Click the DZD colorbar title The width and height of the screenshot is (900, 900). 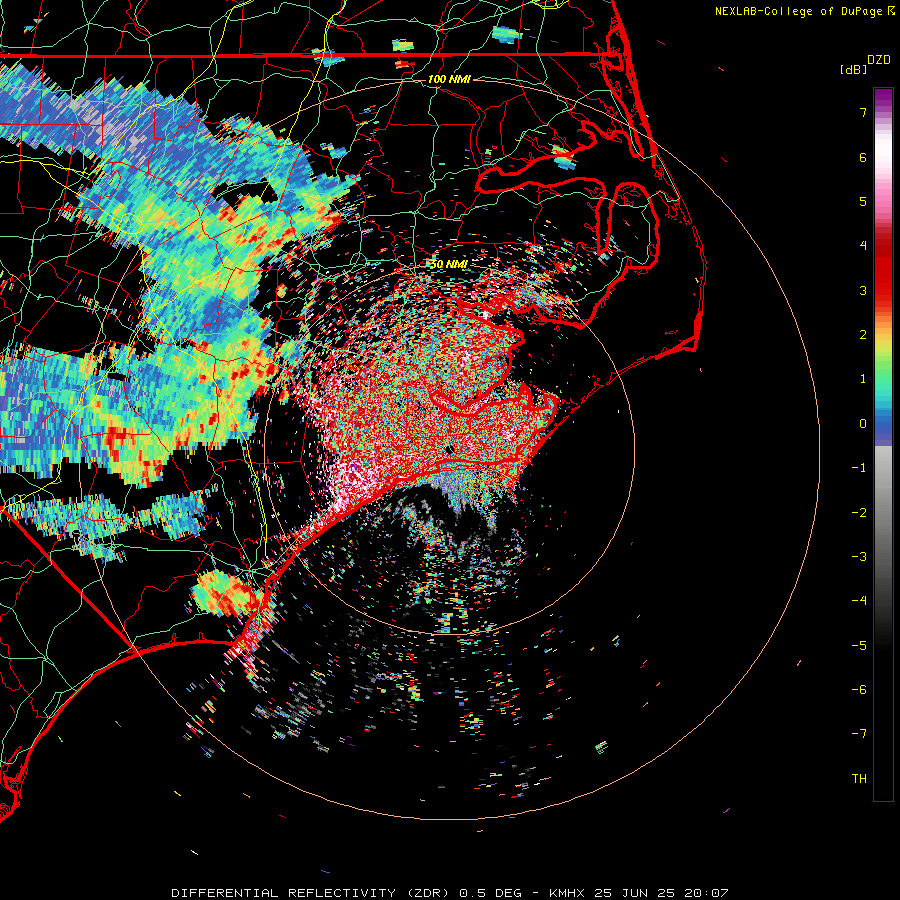879,60
